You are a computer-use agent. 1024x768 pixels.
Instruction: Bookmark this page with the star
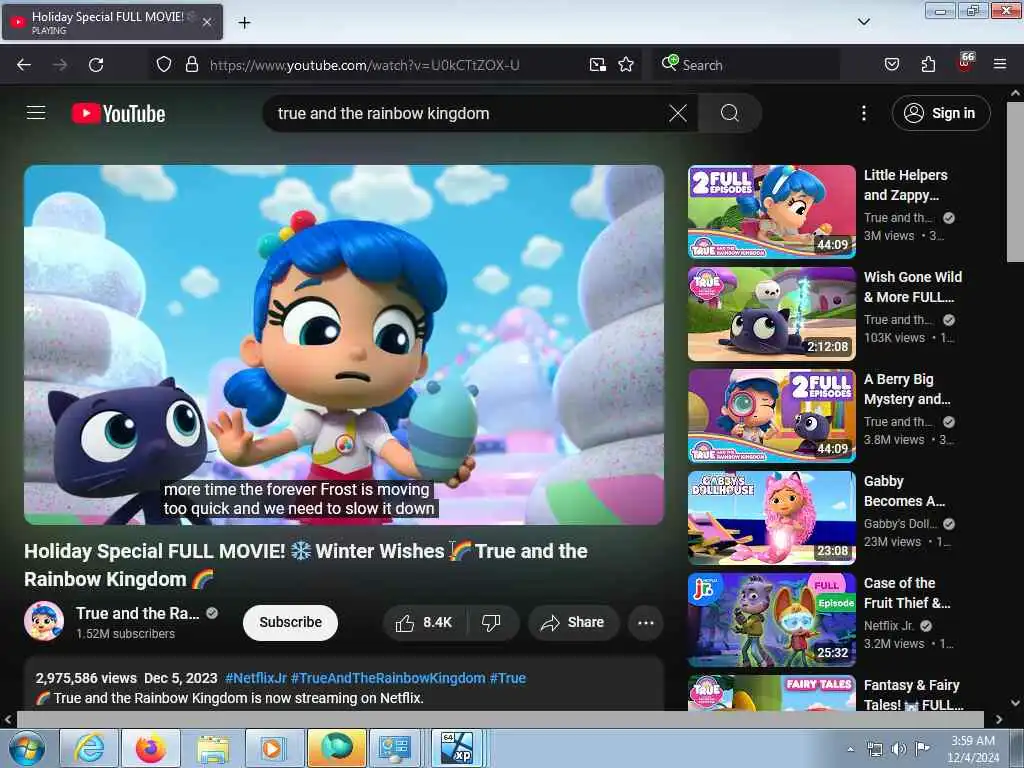(626, 64)
